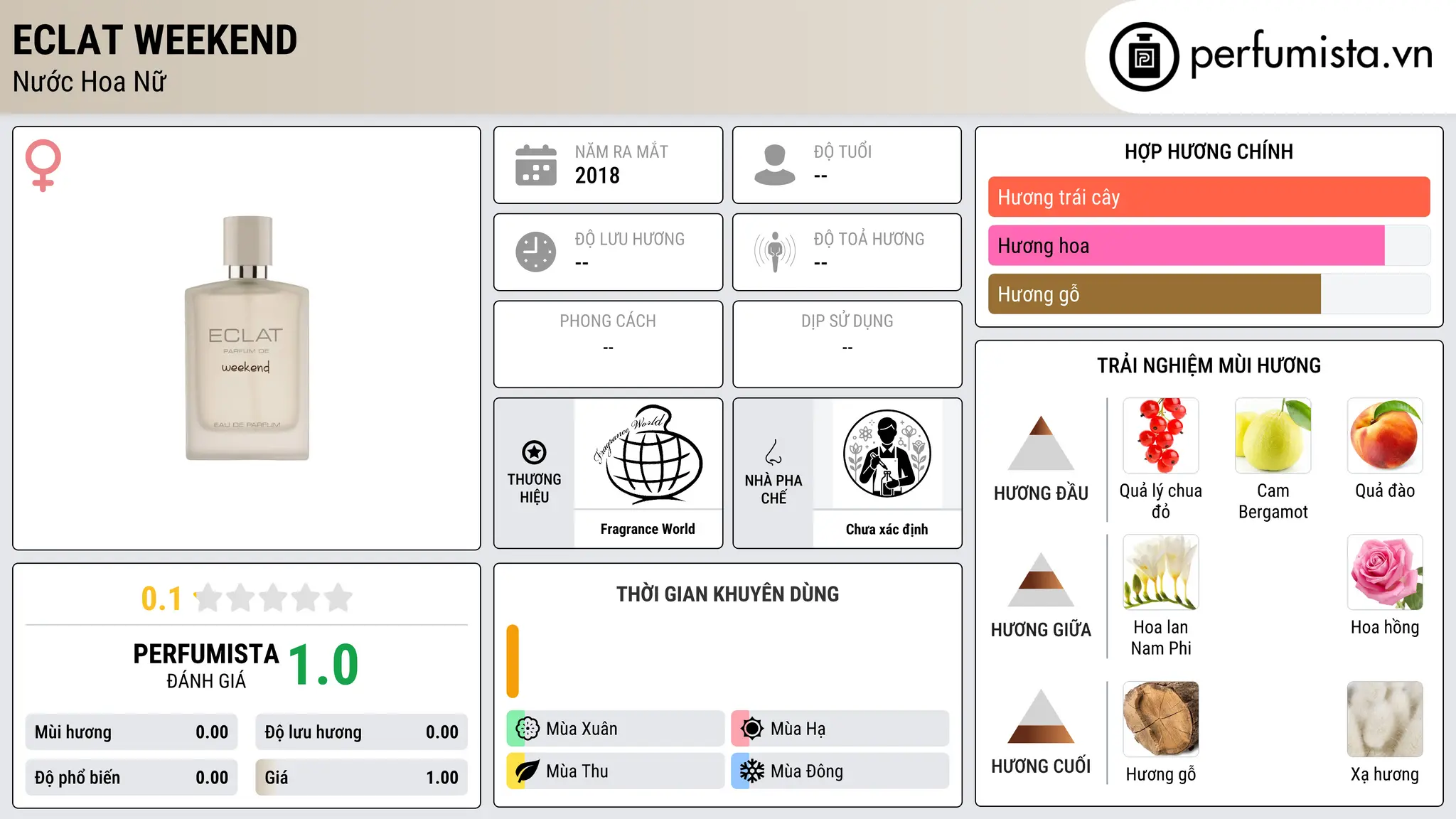Click the DỊP SỬ DỤNG label
The image size is (1456, 819).
point(847,321)
